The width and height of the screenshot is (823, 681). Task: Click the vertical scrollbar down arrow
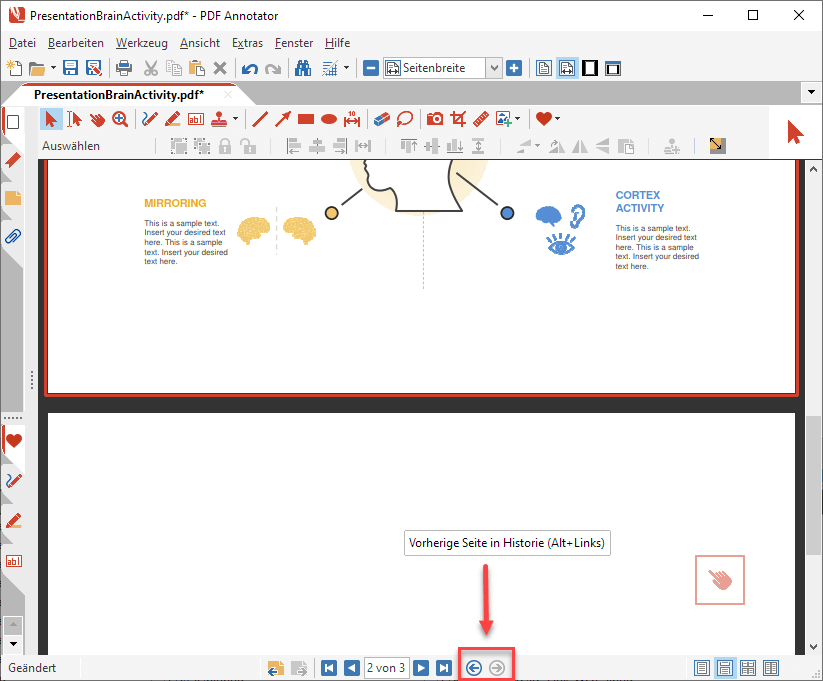814,647
